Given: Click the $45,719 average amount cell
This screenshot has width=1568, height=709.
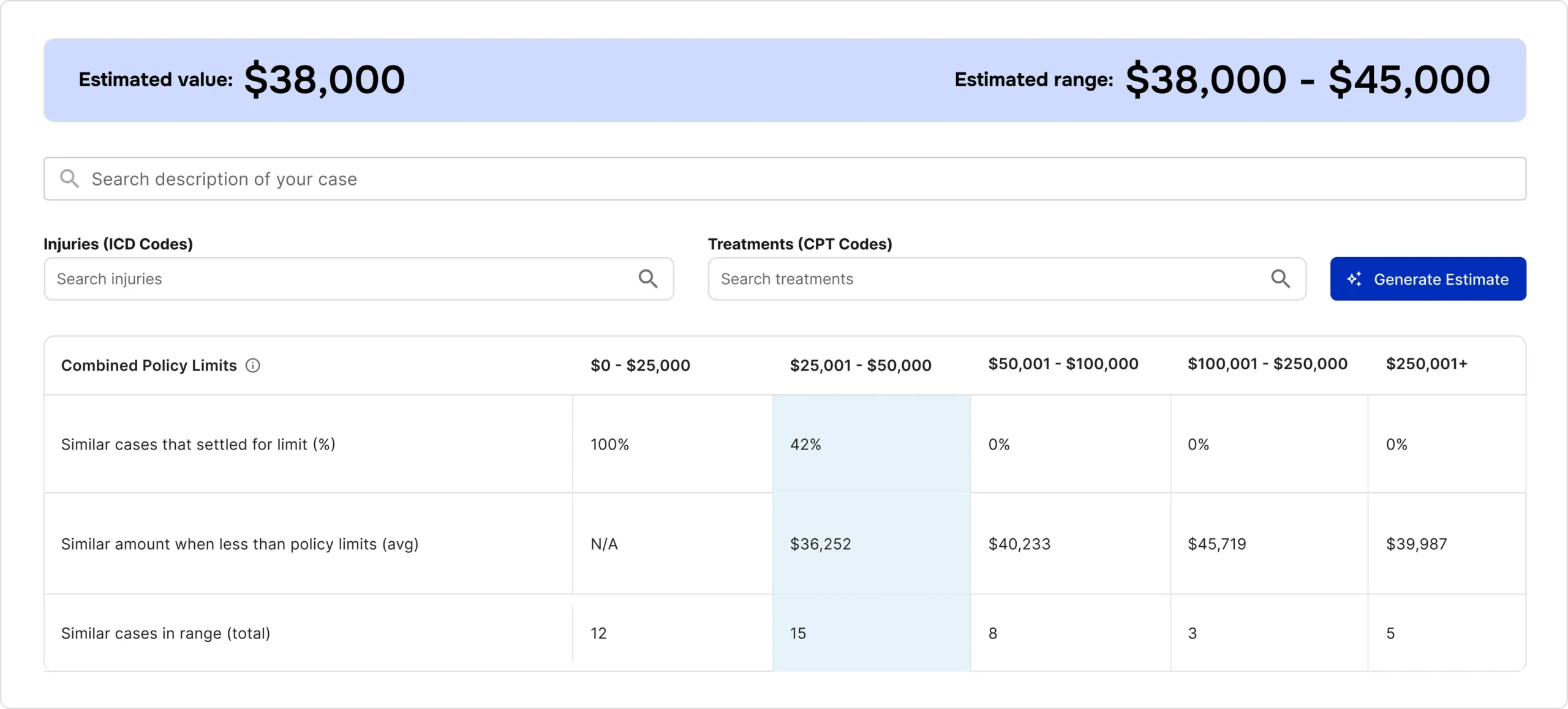Looking at the screenshot, I should (x=1216, y=544).
